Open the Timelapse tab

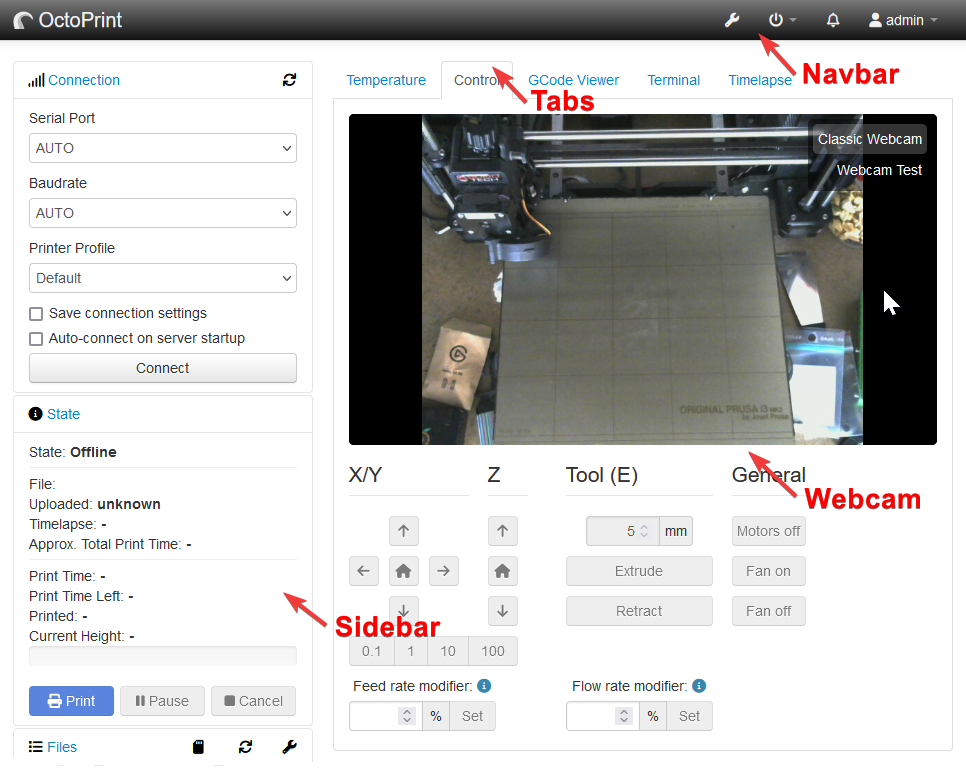[760, 80]
